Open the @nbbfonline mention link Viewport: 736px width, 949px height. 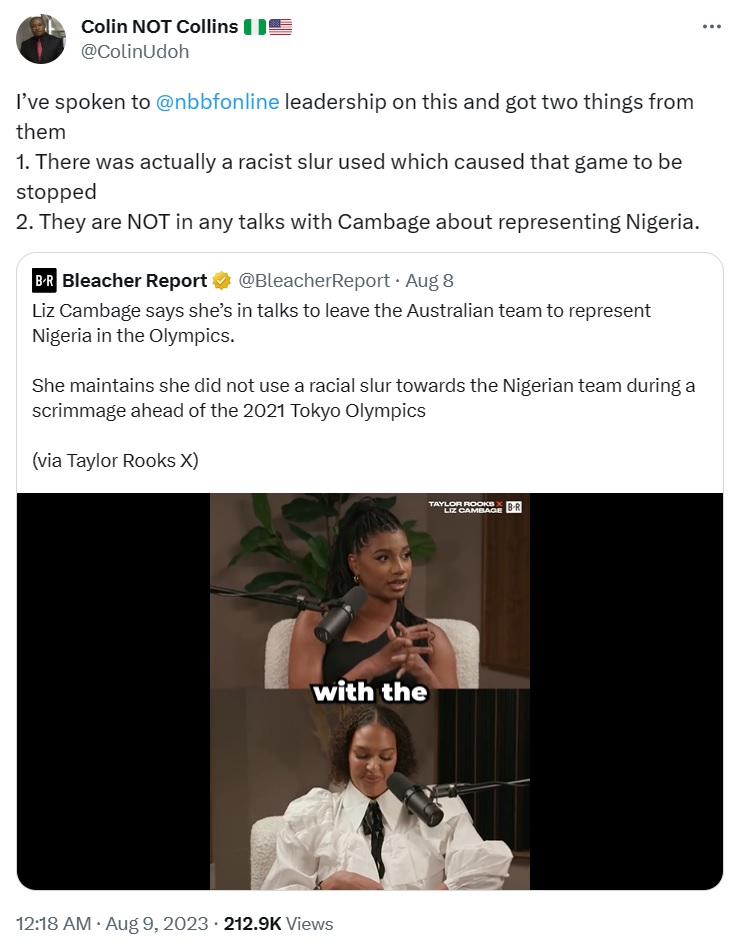pos(217,102)
